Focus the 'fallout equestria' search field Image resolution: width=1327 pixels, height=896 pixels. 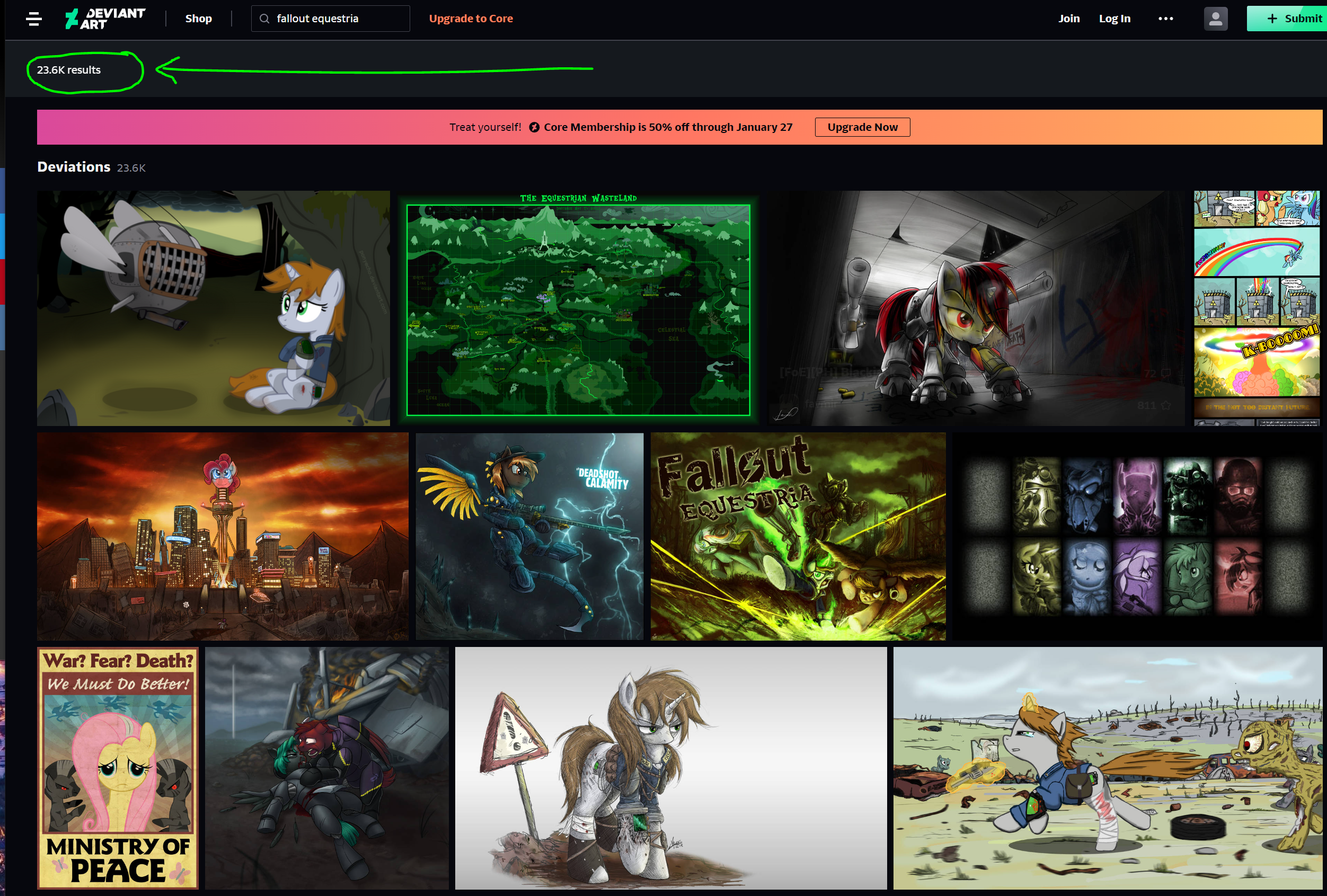point(331,19)
